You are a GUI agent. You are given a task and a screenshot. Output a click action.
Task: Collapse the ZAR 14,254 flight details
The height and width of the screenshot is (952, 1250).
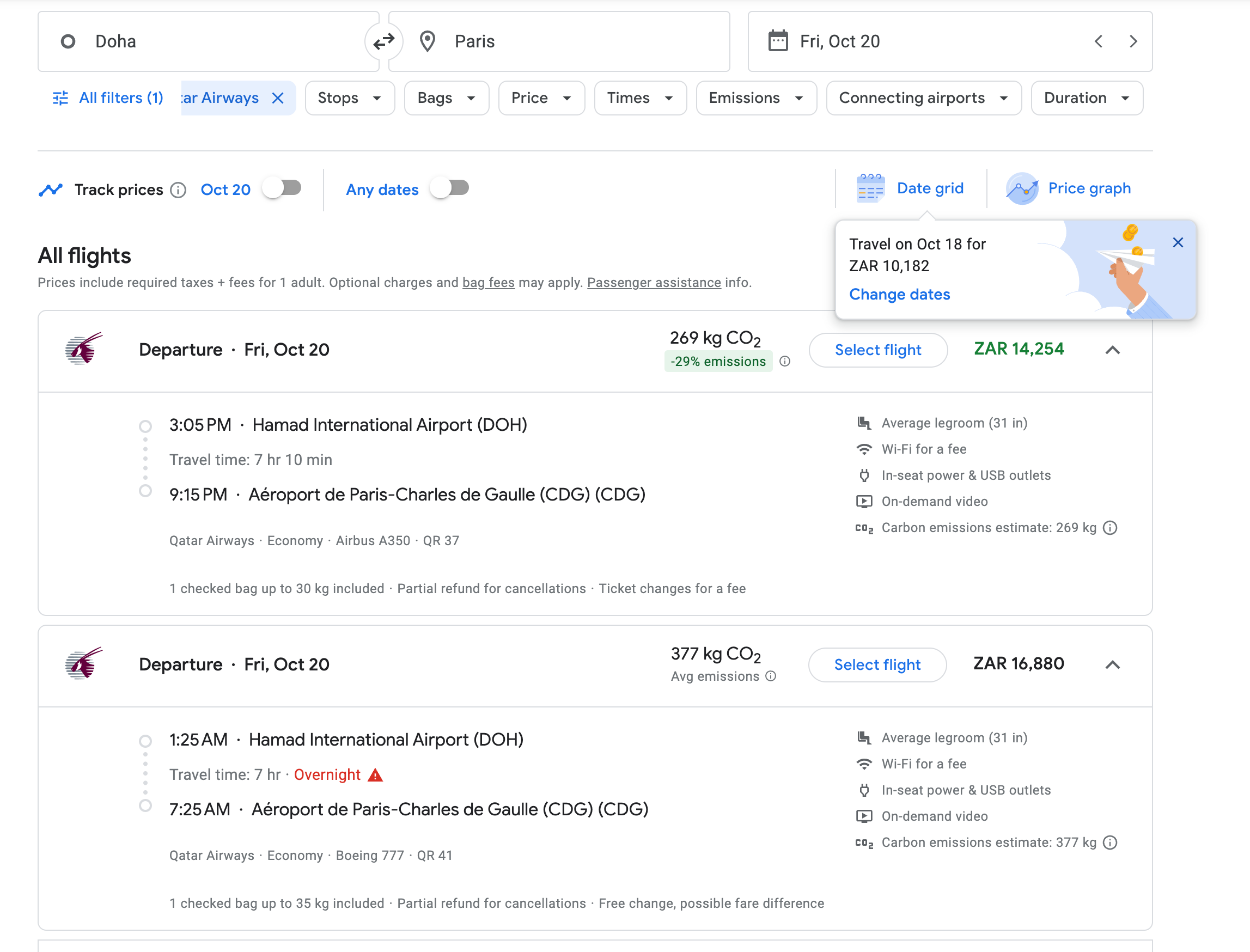[x=1112, y=350]
